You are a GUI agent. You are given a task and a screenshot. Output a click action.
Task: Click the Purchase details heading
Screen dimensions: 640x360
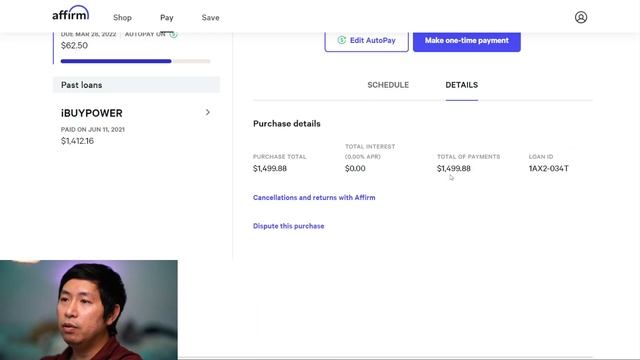pyautogui.click(x=287, y=124)
